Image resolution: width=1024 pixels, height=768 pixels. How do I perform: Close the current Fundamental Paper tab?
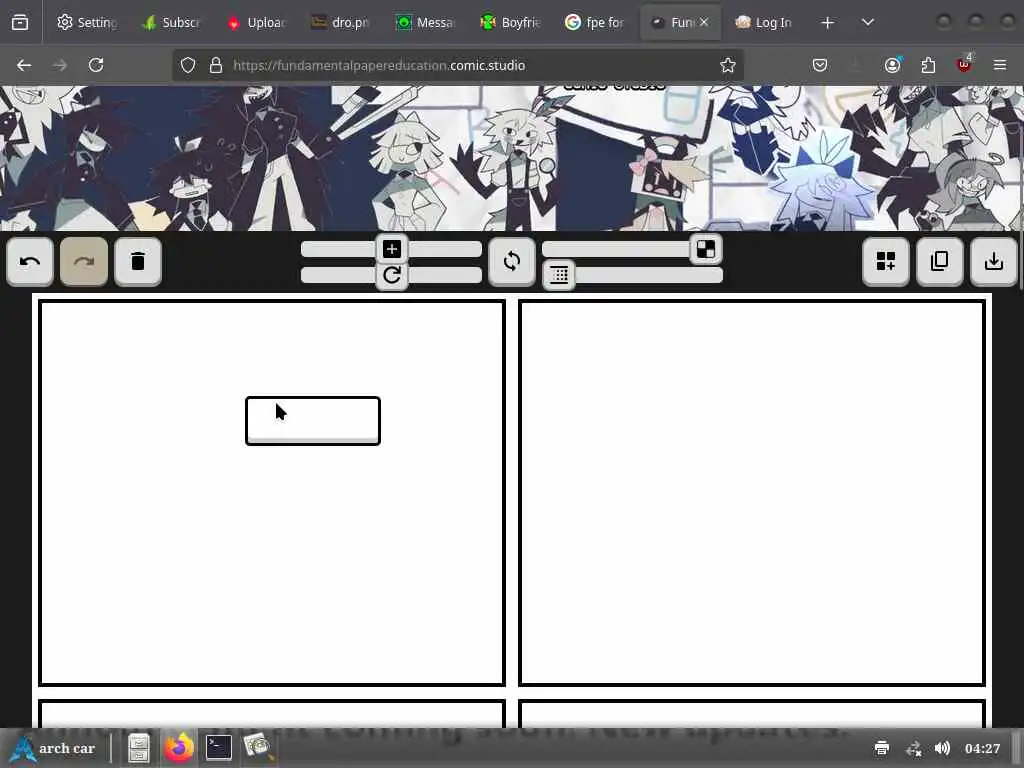click(704, 22)
